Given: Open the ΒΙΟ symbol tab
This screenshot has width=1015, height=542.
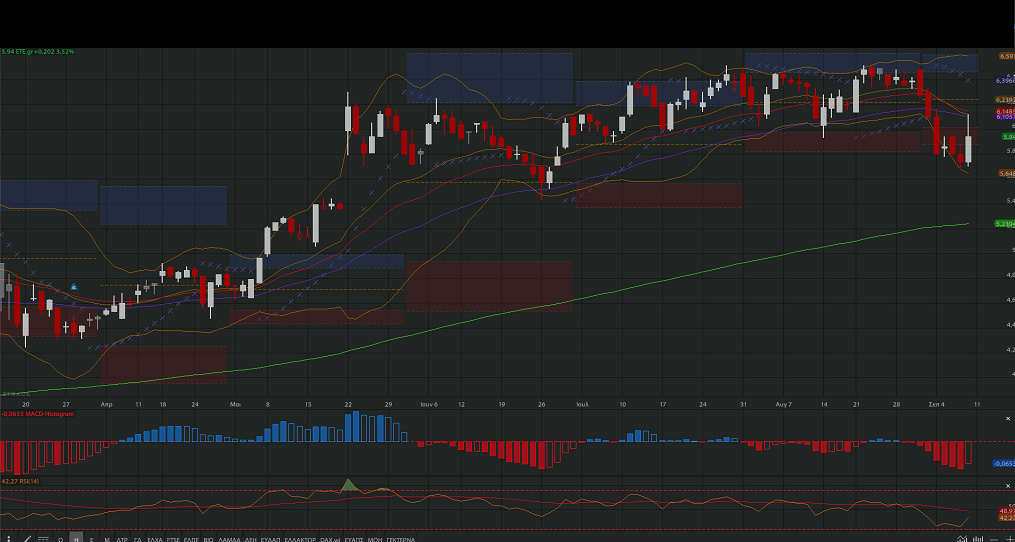Looking at the screenshot, I should point(208,539).
